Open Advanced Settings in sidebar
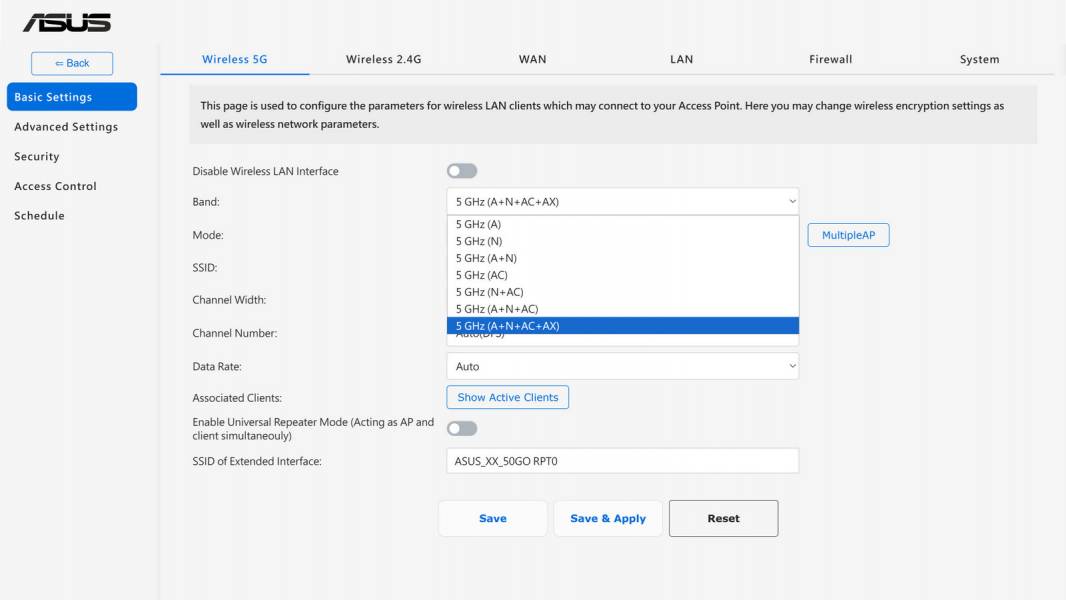1066x600 pixels. (x=66, y=126)
